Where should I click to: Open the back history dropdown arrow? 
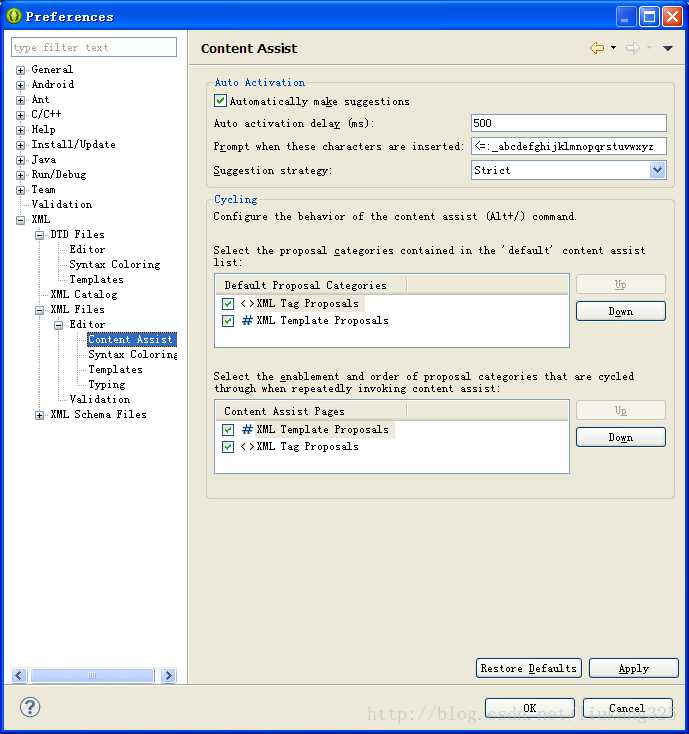[613, 48]
